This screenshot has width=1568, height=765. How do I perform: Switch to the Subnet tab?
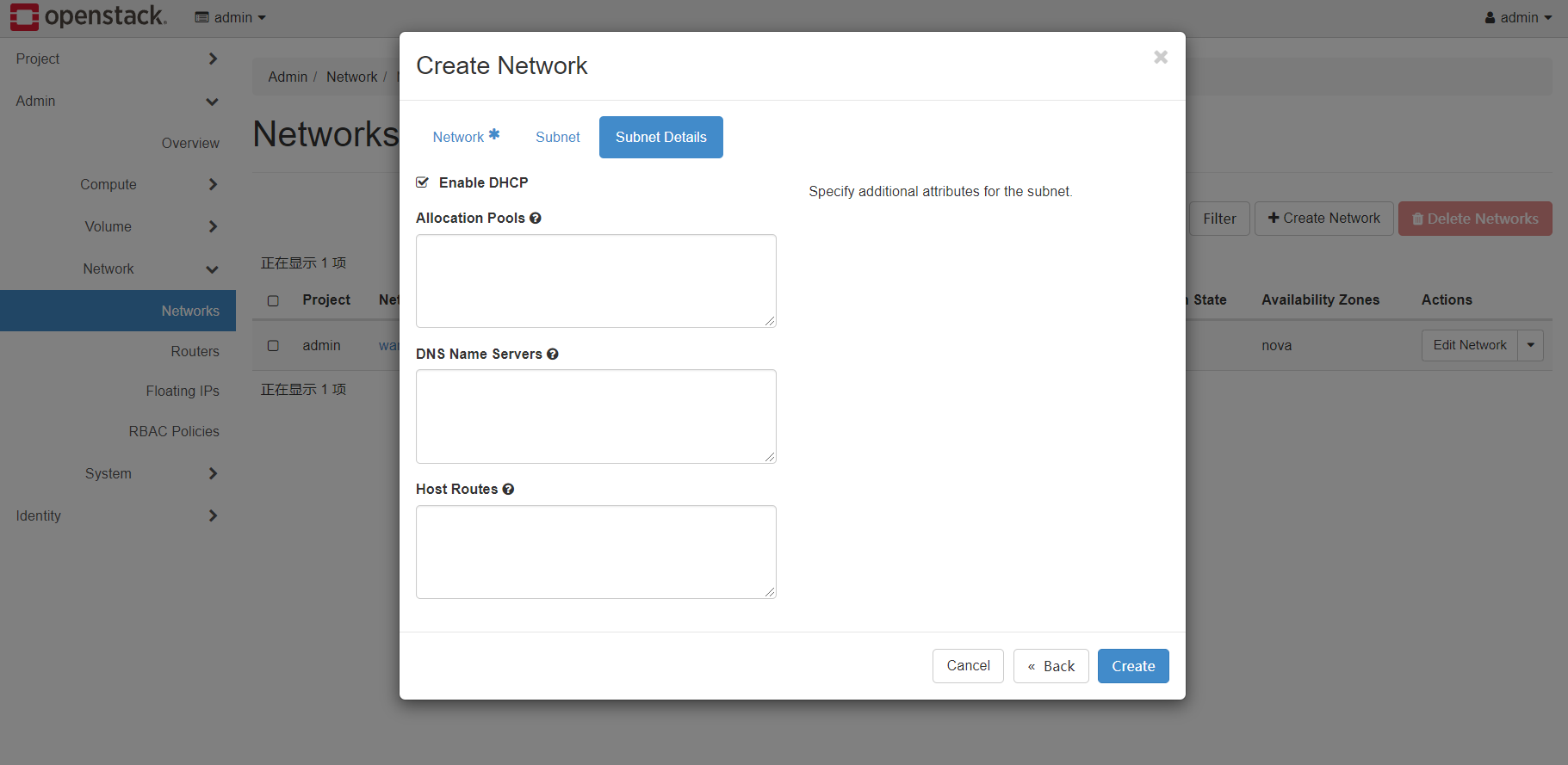tap(558, 137)
